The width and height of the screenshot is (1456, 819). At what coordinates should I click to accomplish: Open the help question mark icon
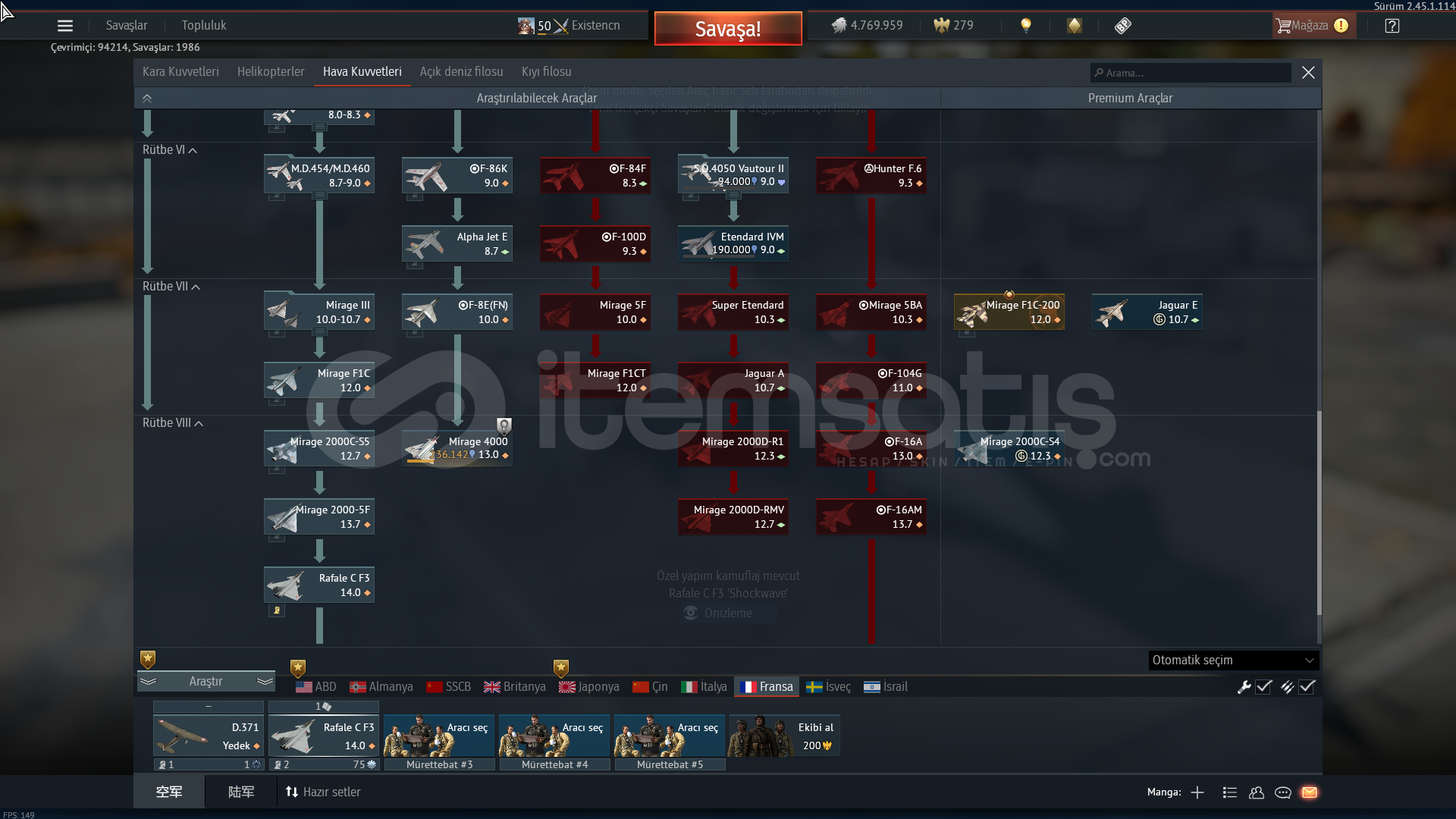1392,26
